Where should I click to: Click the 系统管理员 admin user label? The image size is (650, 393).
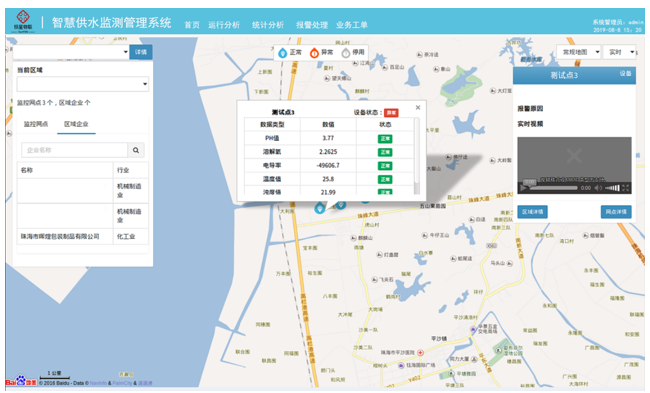[x=618, y=22]
